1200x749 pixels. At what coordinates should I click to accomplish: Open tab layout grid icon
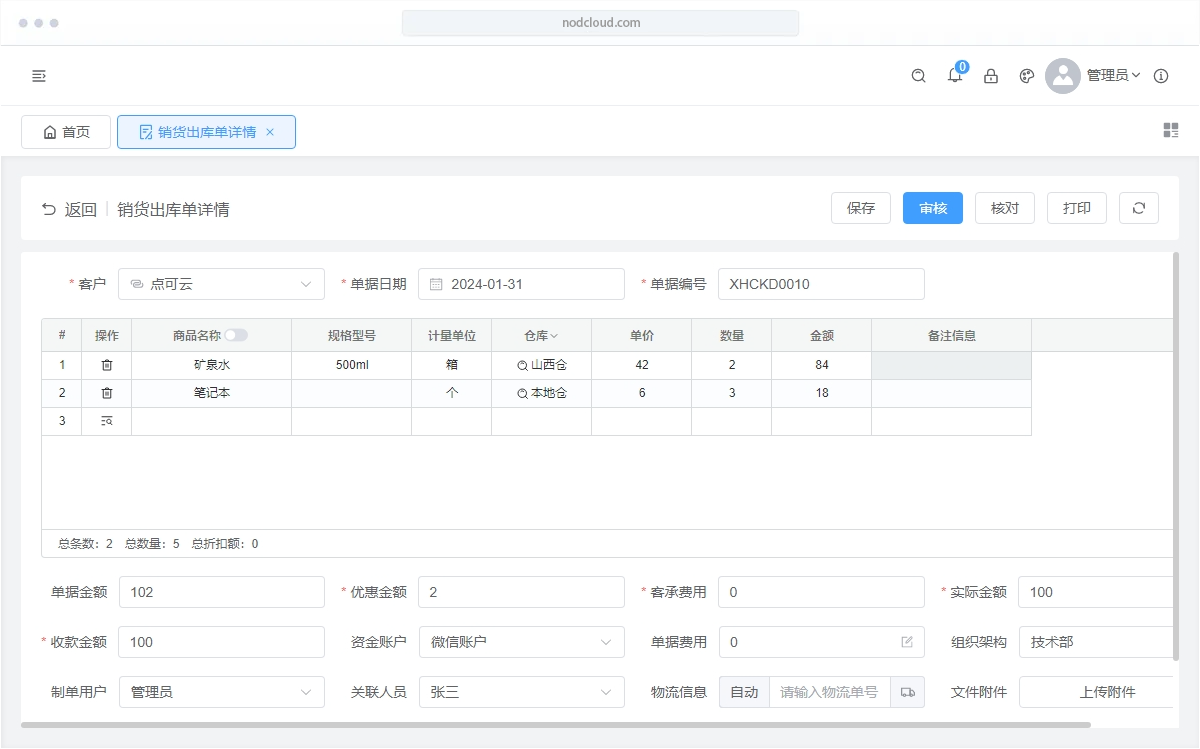tap(1171, 130)
